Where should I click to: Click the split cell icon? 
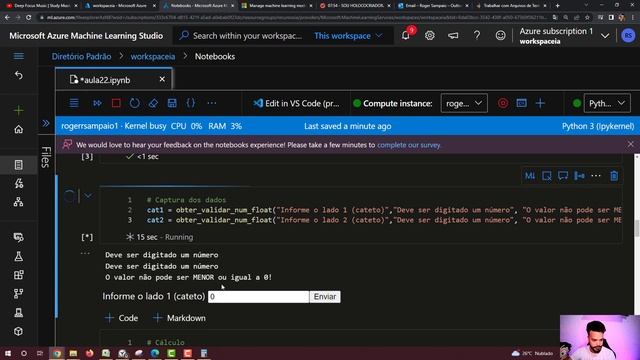(x=579, y=176)
